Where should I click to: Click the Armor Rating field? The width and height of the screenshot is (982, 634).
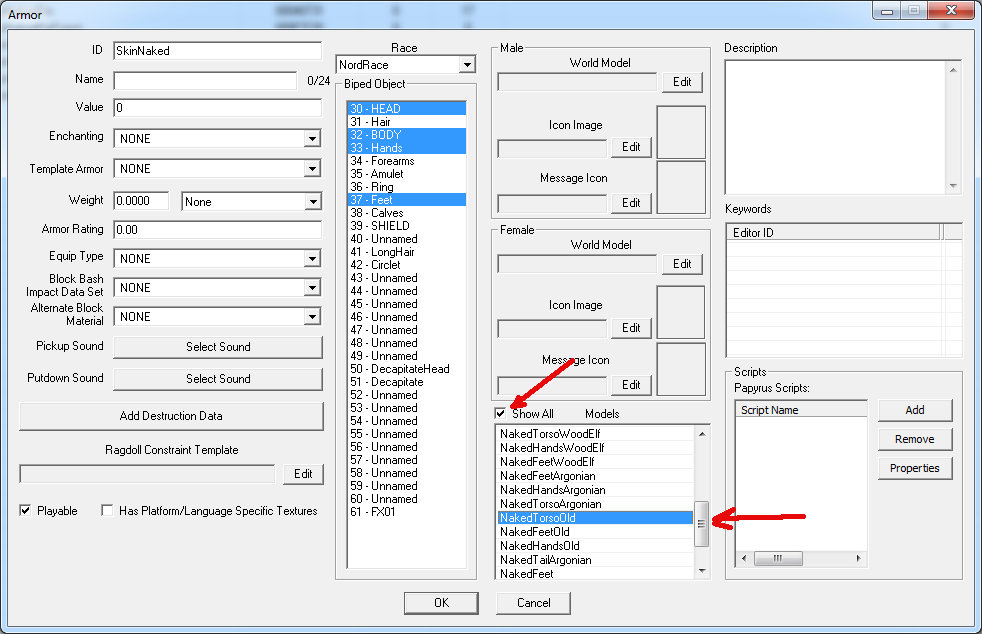(x=217, y=230)
